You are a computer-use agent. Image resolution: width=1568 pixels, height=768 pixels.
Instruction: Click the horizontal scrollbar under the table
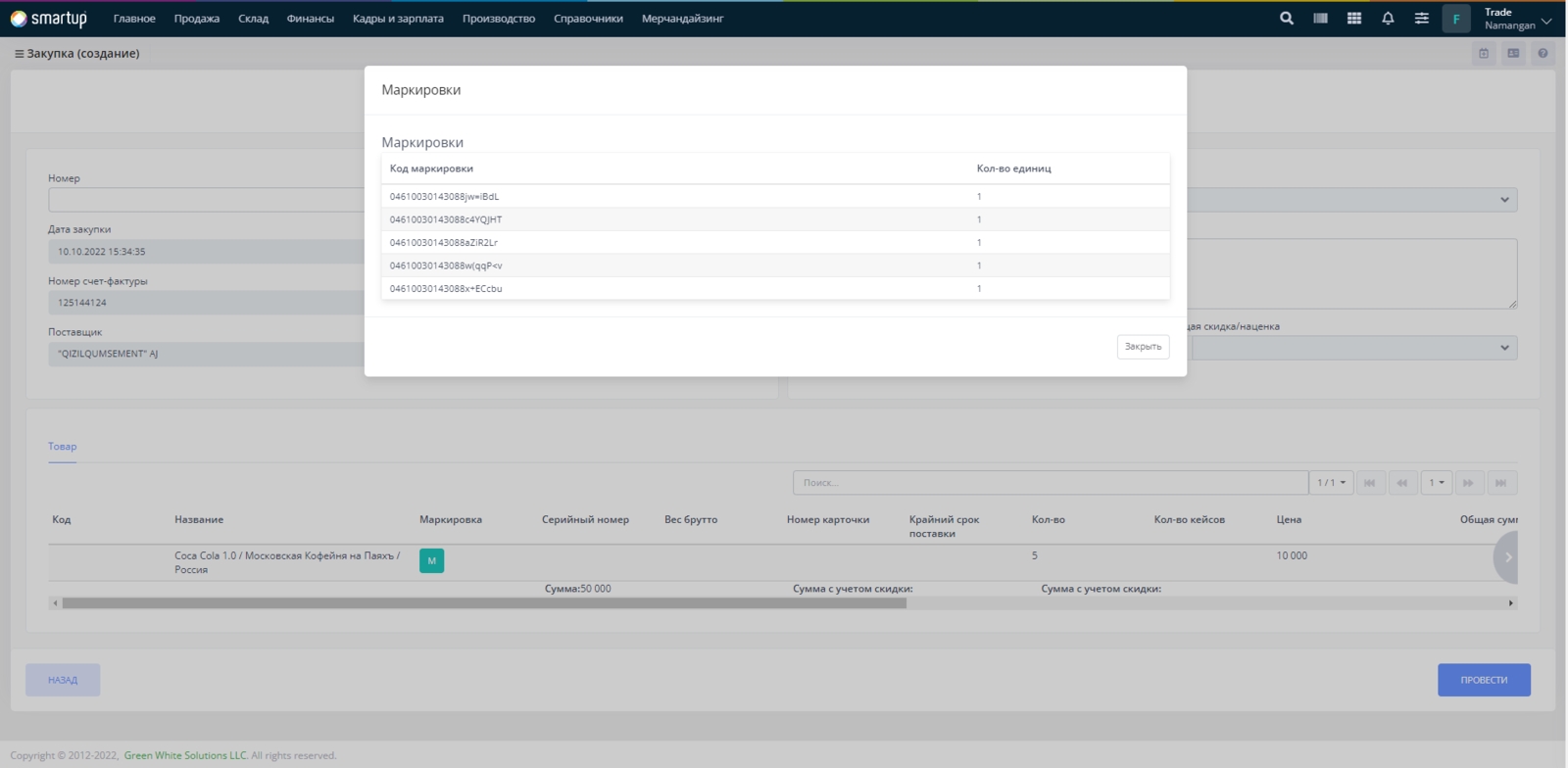[484, 603]
